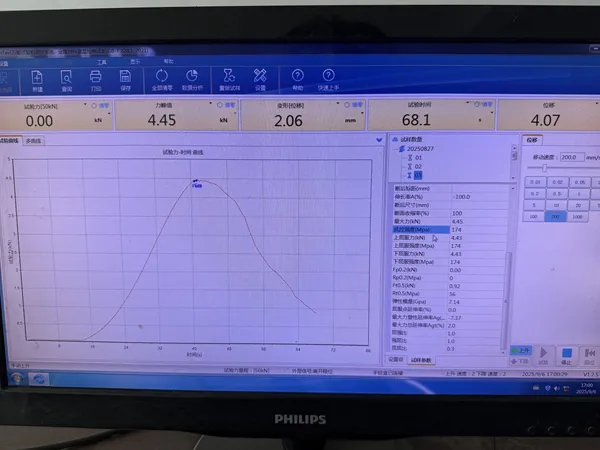Click the Print (打印) toolbar icon
Viewport: 600px width, 450px height.
pos(96,81)
